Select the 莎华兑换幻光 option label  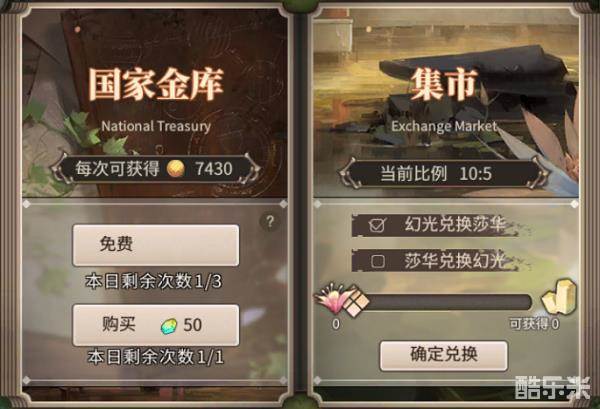[x=455, y=261]
